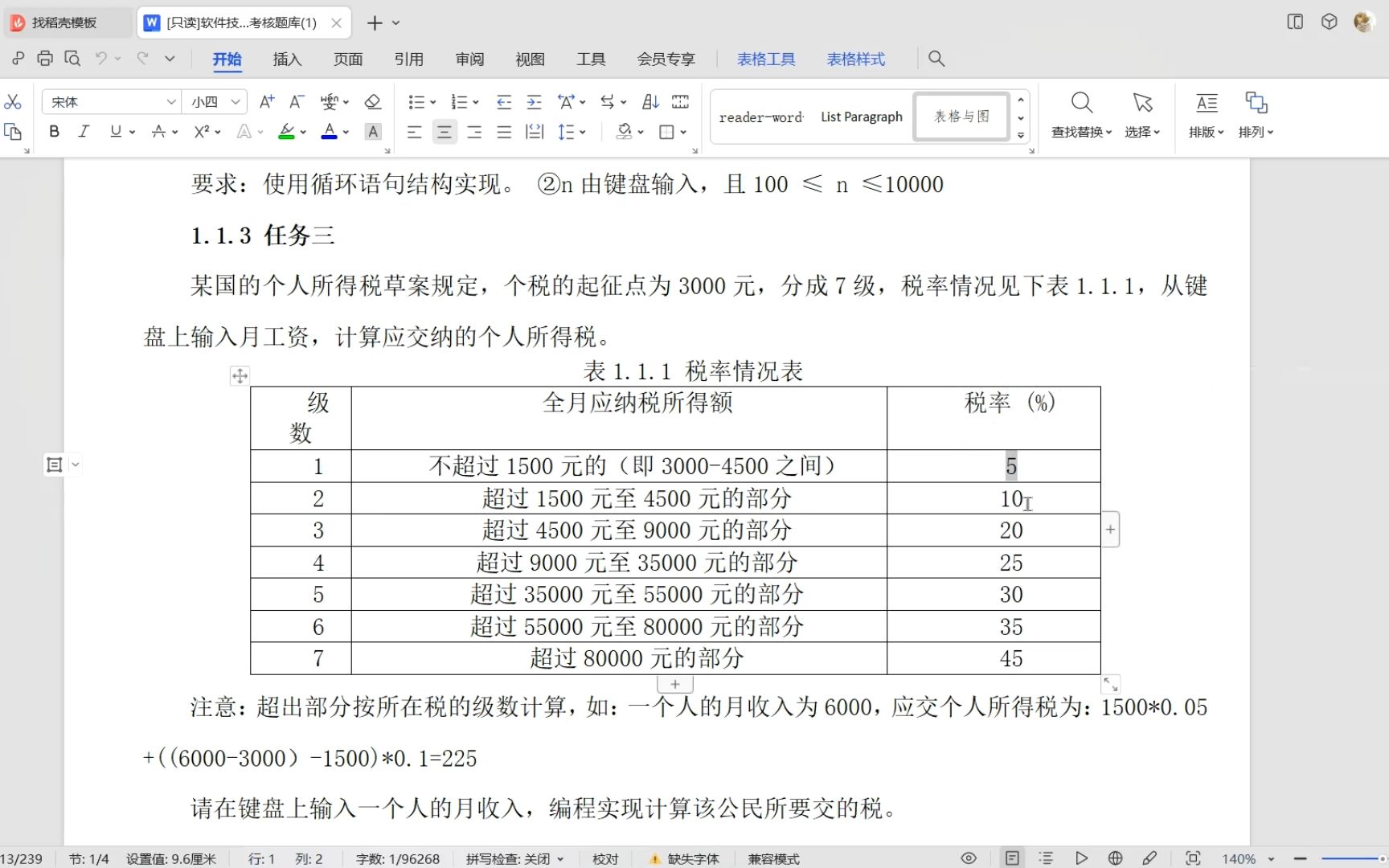Click the format painter icon

pyautogui.click(x=13, y=132)
